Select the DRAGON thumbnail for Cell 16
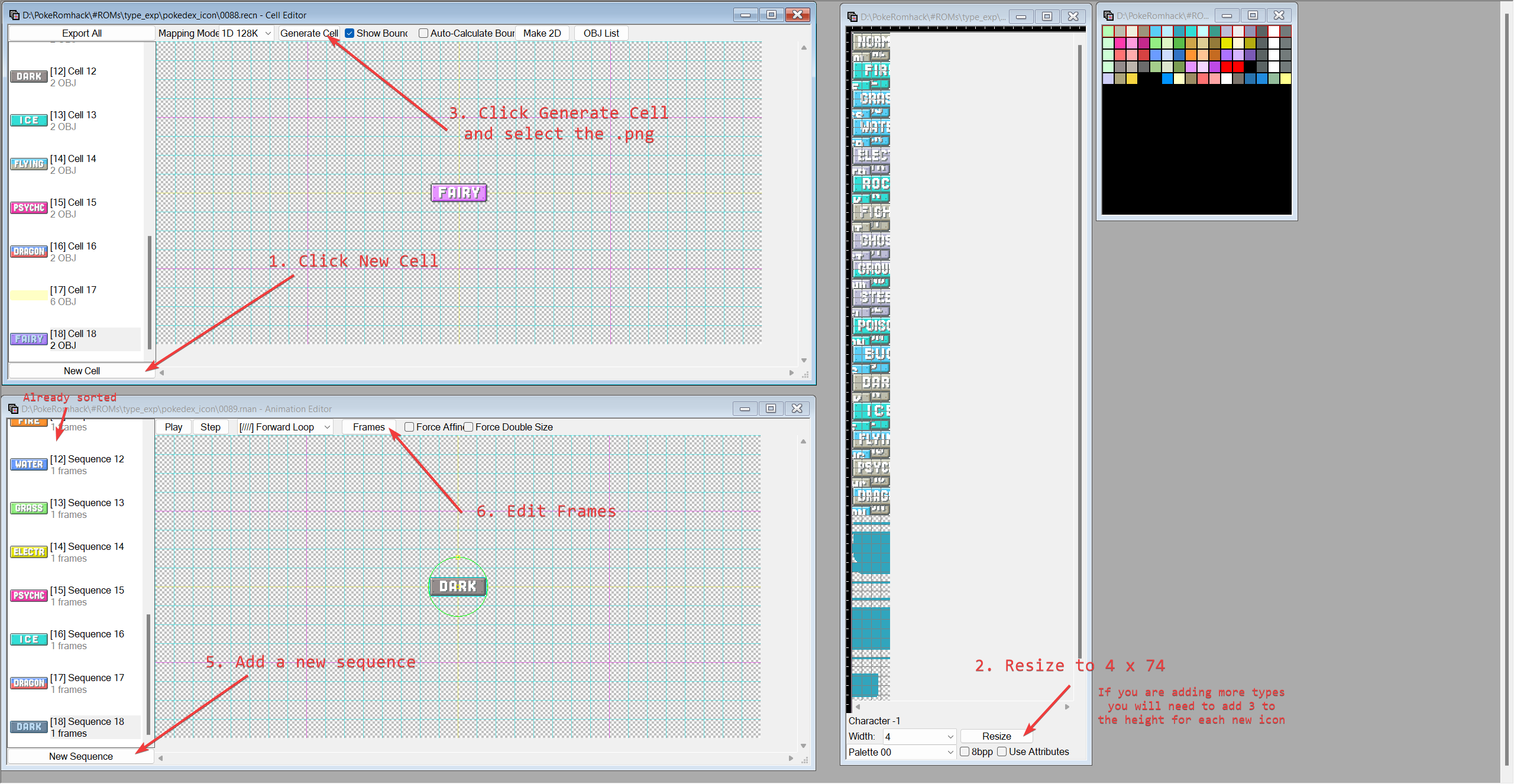 click(x=29, y=252)
